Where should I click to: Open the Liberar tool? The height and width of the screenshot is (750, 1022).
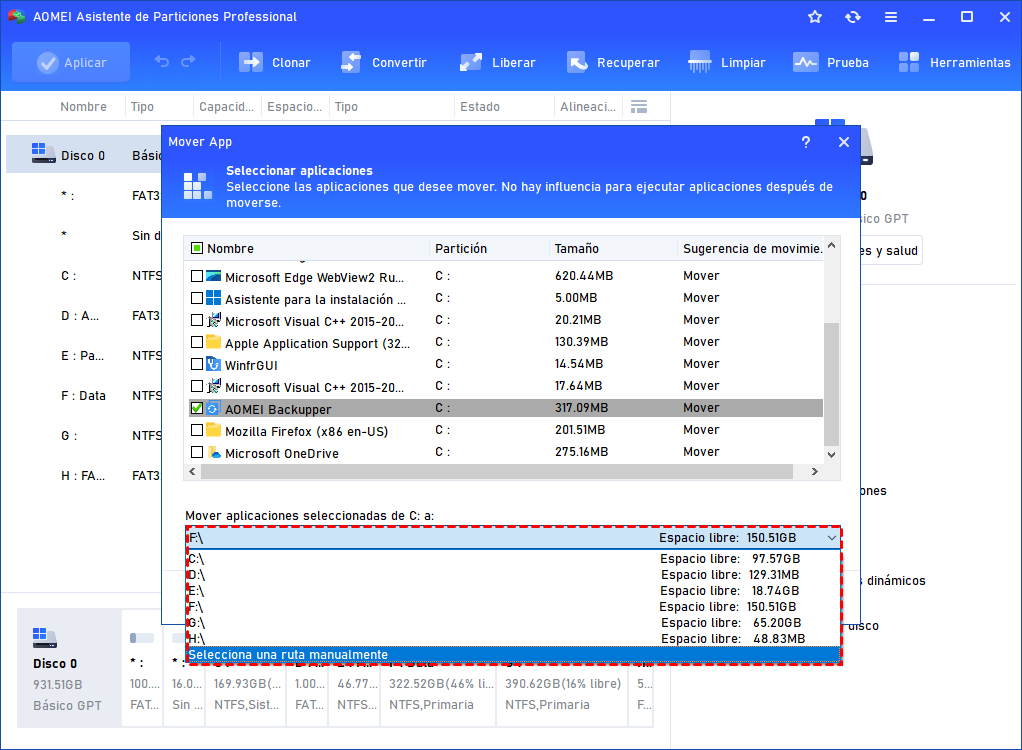pyautogui.click(x=497, y=63)
